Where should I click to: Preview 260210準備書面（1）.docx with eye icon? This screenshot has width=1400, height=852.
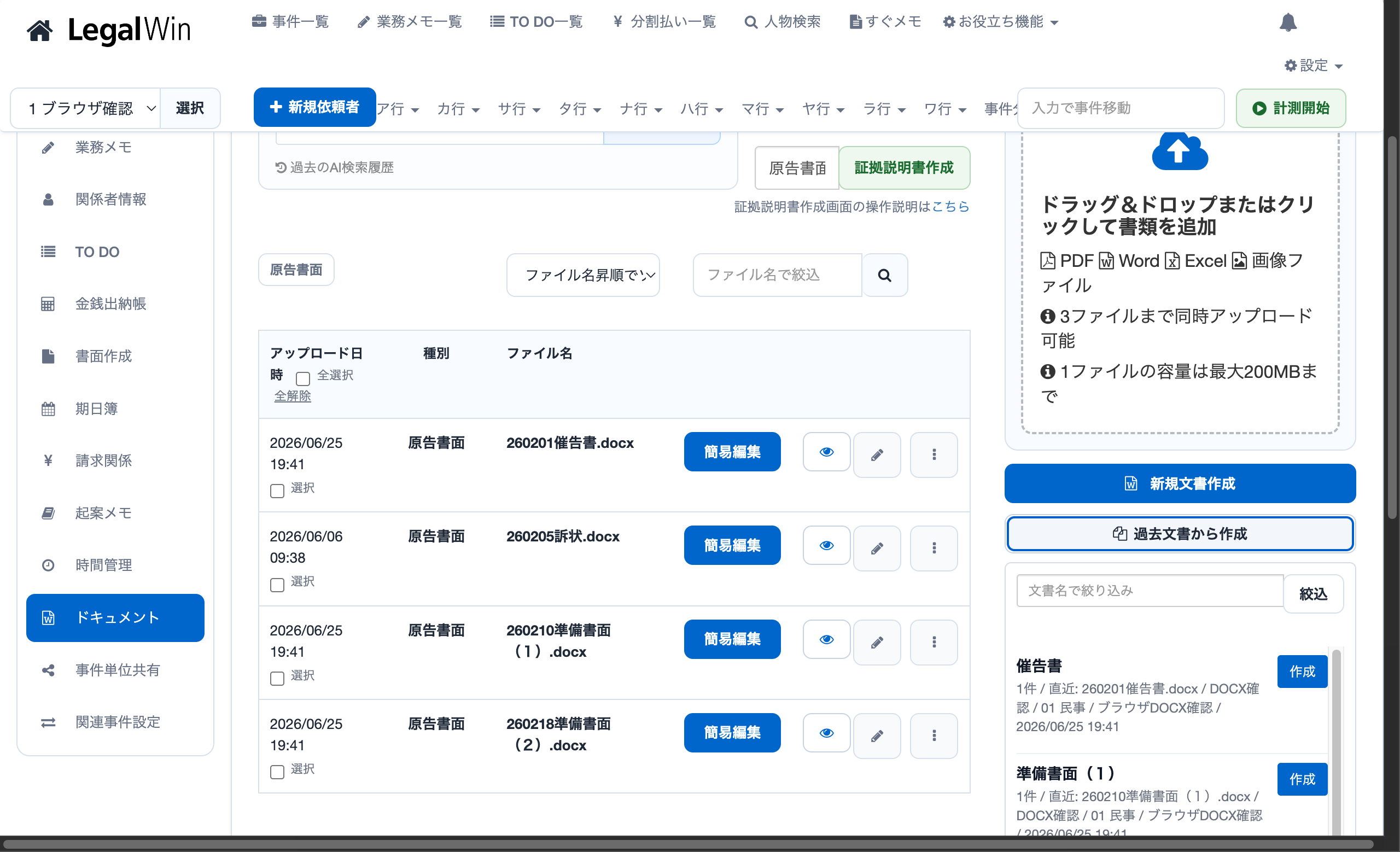click(x=827, y=640)
